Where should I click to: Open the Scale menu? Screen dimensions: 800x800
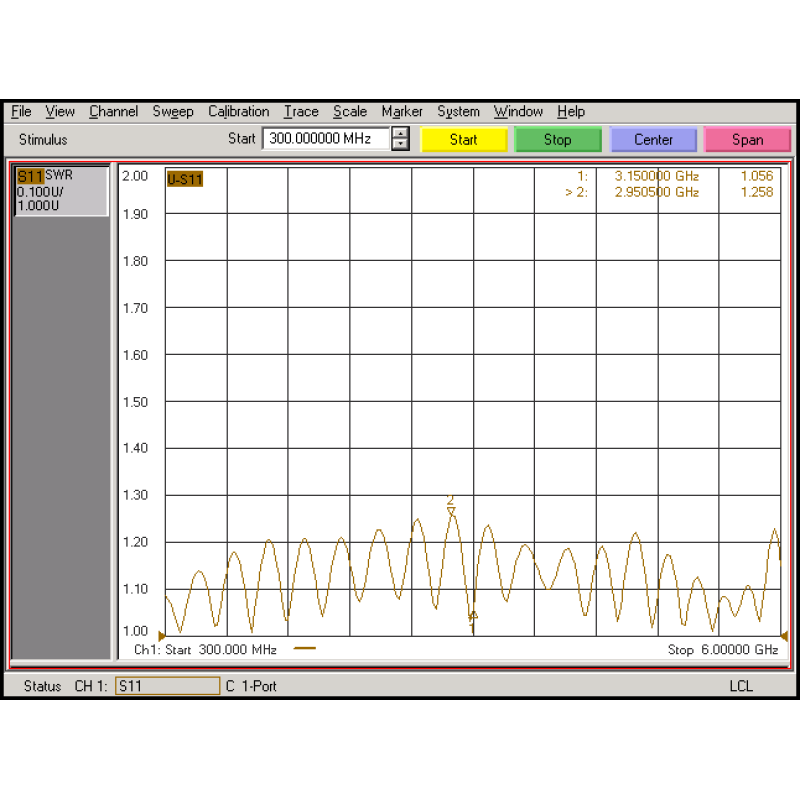click(350, 112)
